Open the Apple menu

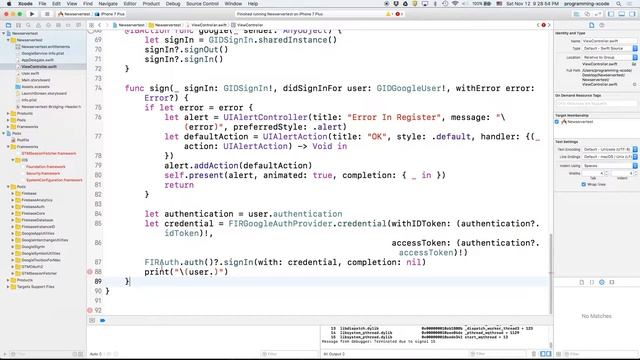[x=9, y=4]
